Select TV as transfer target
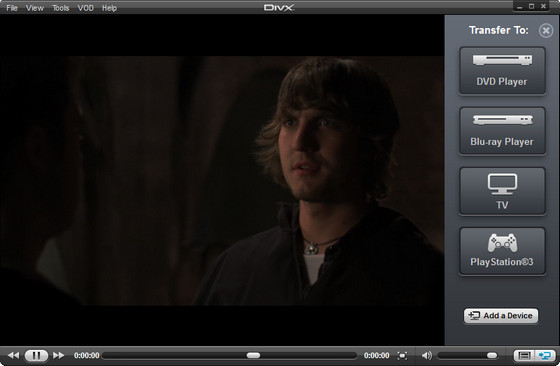Image resolution: width=560 pixels, height=366 pixels. point(502,191)
